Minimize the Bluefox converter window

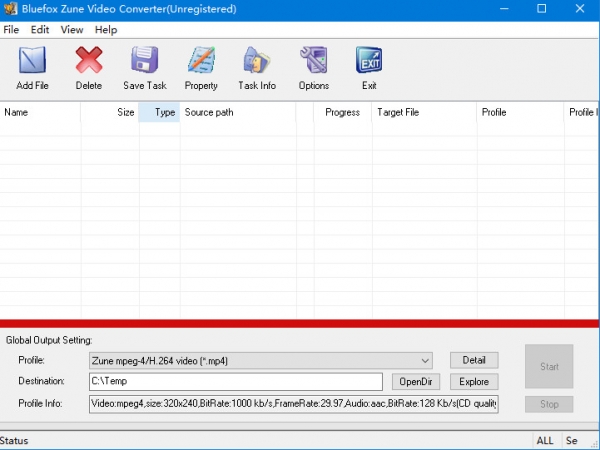[x=504, y=8]
